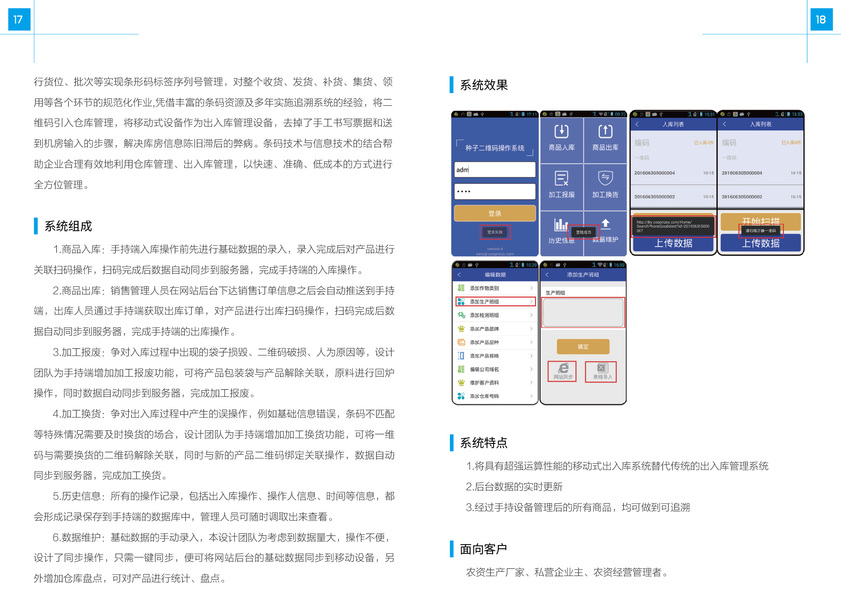The height and width of the screenshot is (600, 841).
Task: Click the orange icon beside 添加产品品种
Action: (461, 342)
